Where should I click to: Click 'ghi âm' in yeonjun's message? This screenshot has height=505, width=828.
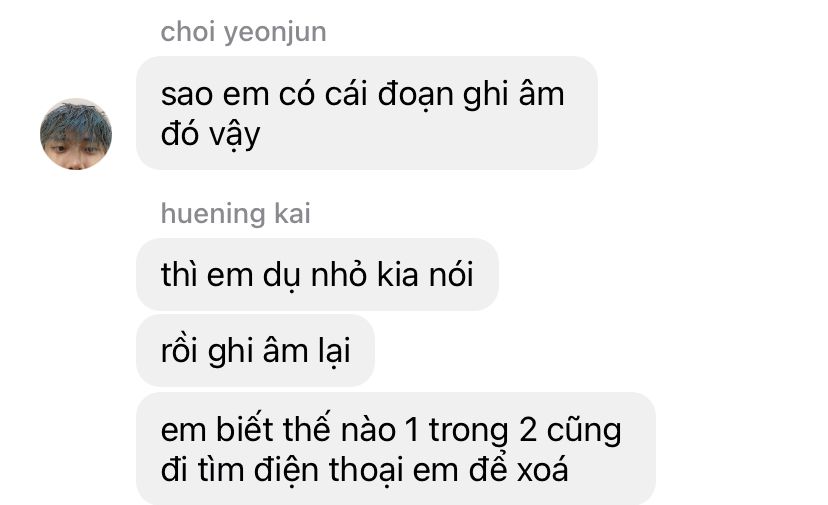(x=514, y=95)
